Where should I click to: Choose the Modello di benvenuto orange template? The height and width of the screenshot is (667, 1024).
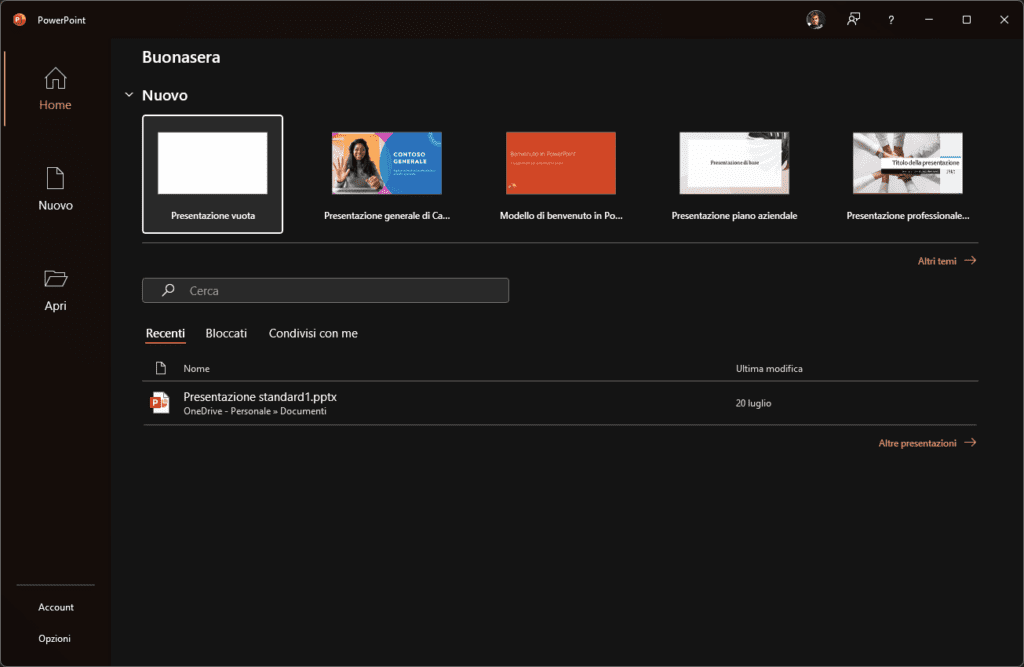560,163
